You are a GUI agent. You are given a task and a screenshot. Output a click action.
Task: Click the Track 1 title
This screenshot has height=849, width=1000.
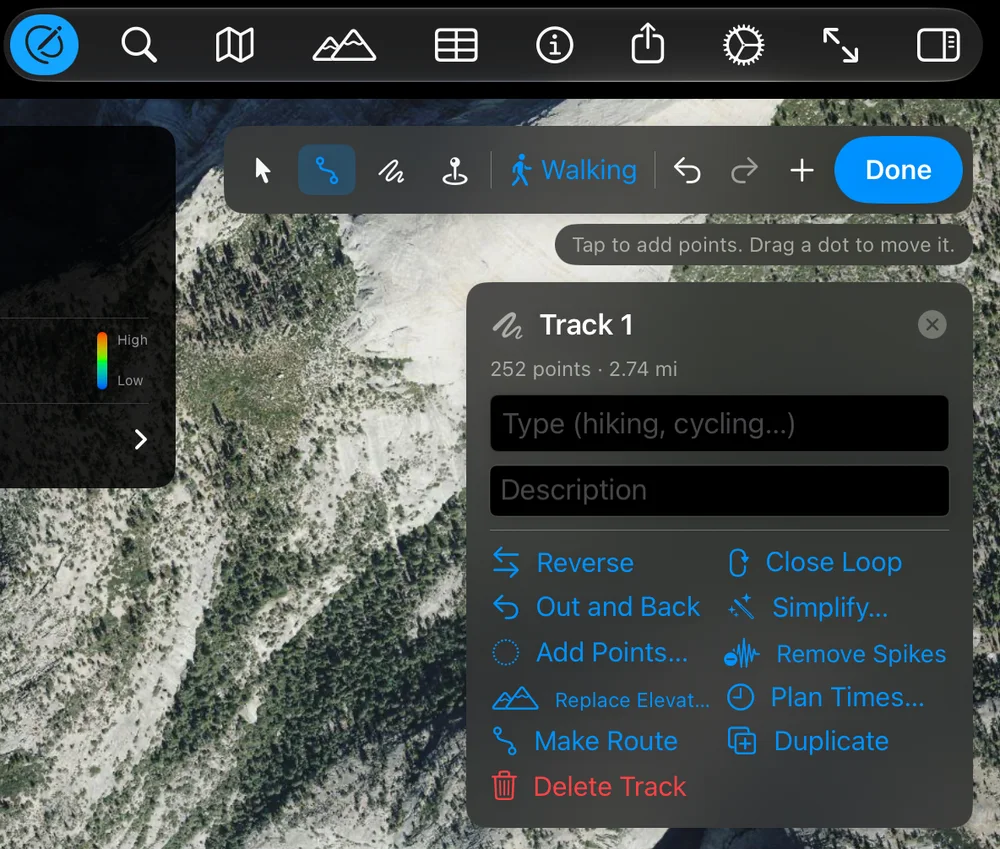[586, 325]
